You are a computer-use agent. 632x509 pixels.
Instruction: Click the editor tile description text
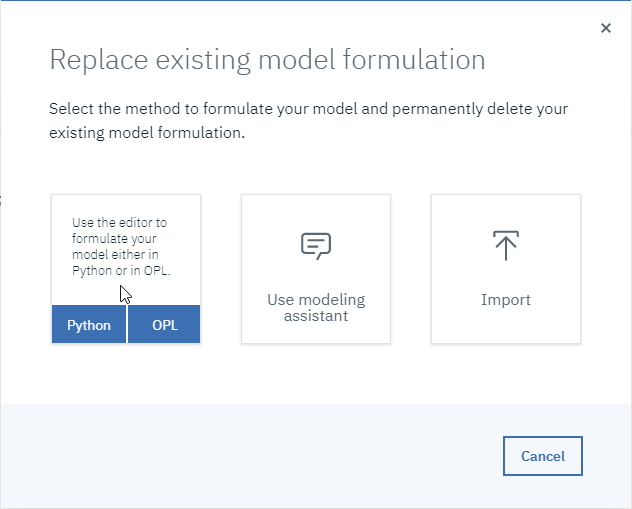click(x=121, y=246)
